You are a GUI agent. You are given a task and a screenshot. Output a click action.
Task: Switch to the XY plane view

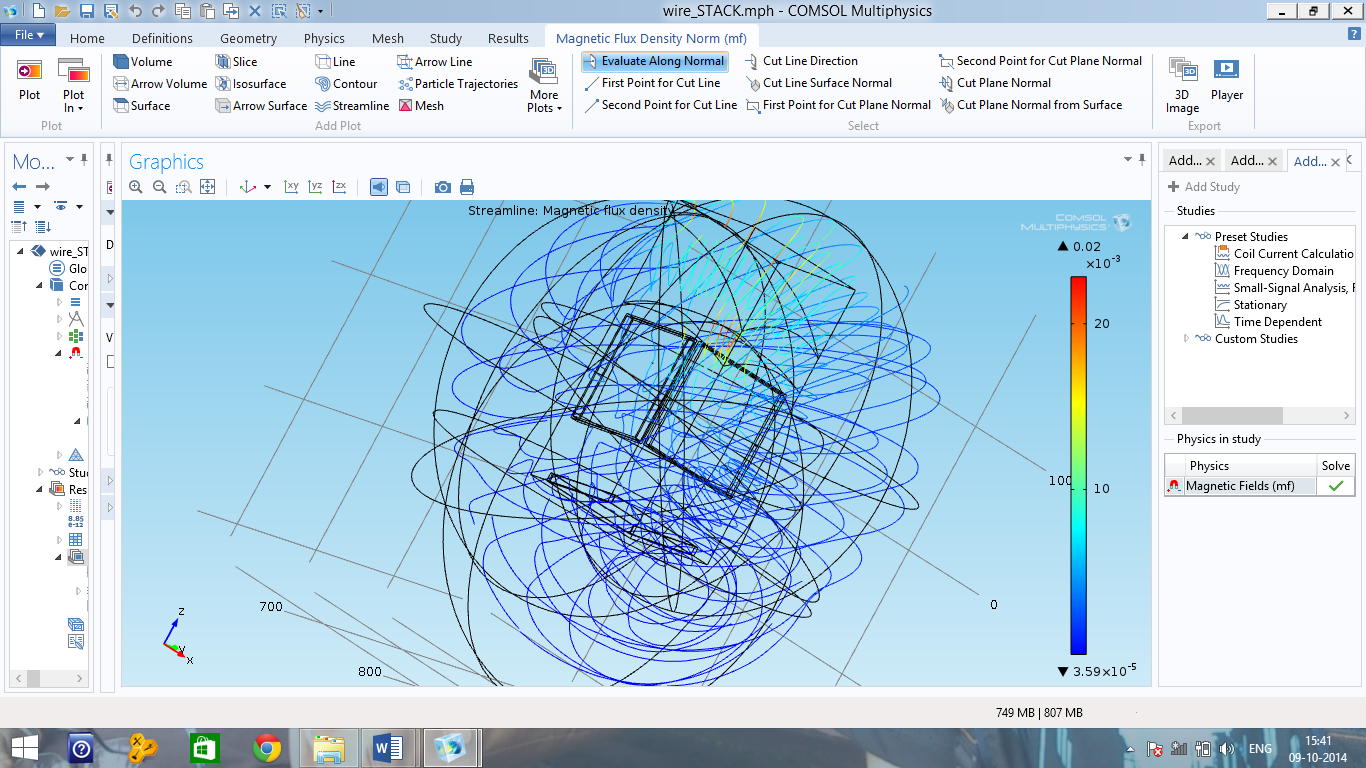[291, 187]
